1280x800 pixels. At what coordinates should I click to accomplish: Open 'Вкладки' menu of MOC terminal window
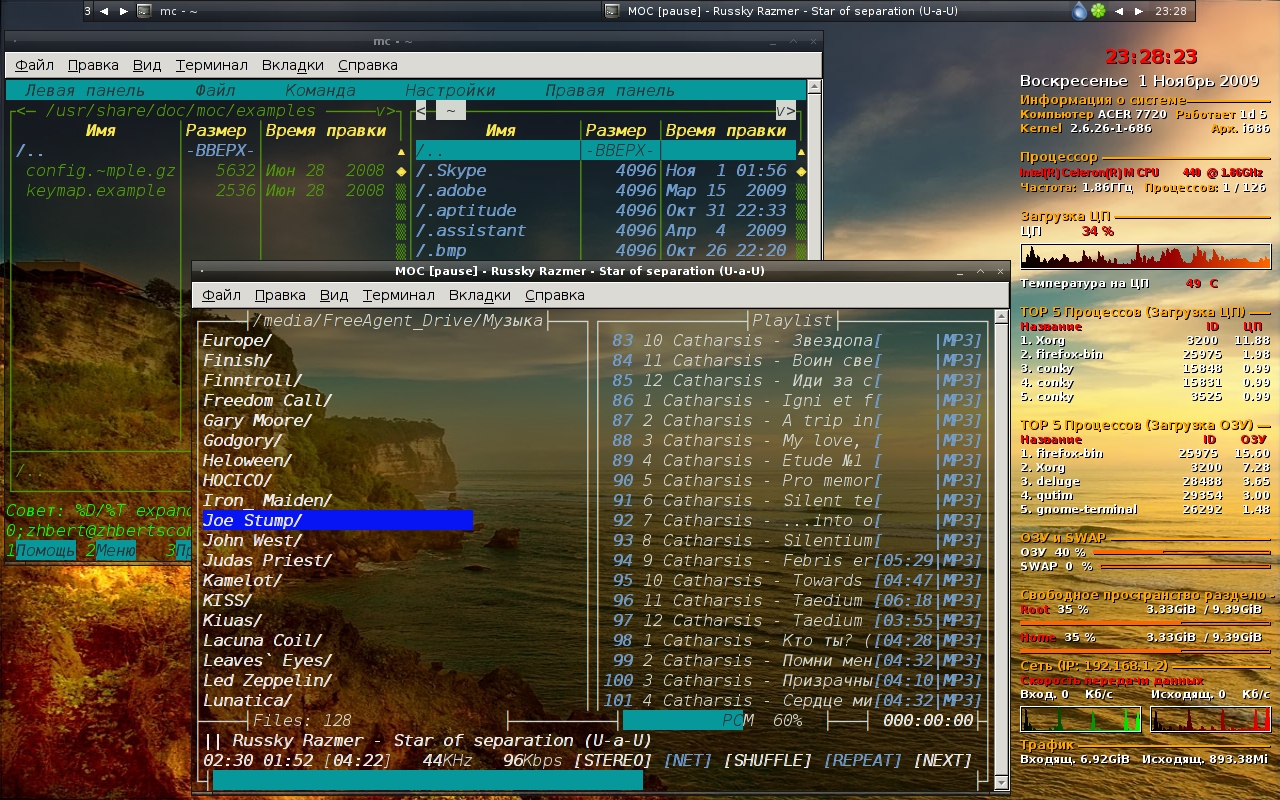click(480, 295)
